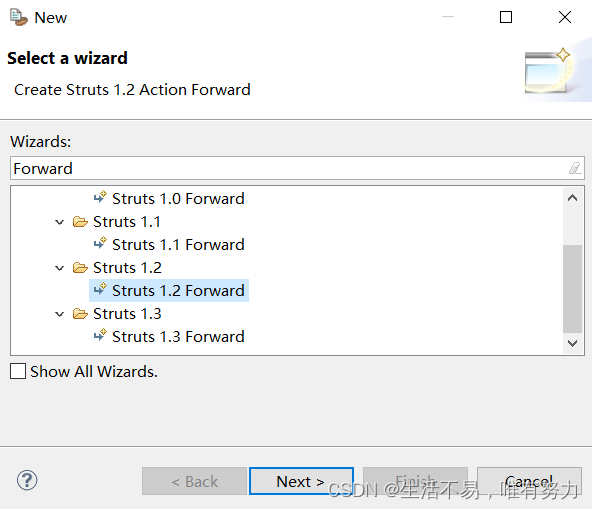Collapse the Struts 1.3 tree node
The height and width of the screenshot is (509, 592).
coord(59,314)
